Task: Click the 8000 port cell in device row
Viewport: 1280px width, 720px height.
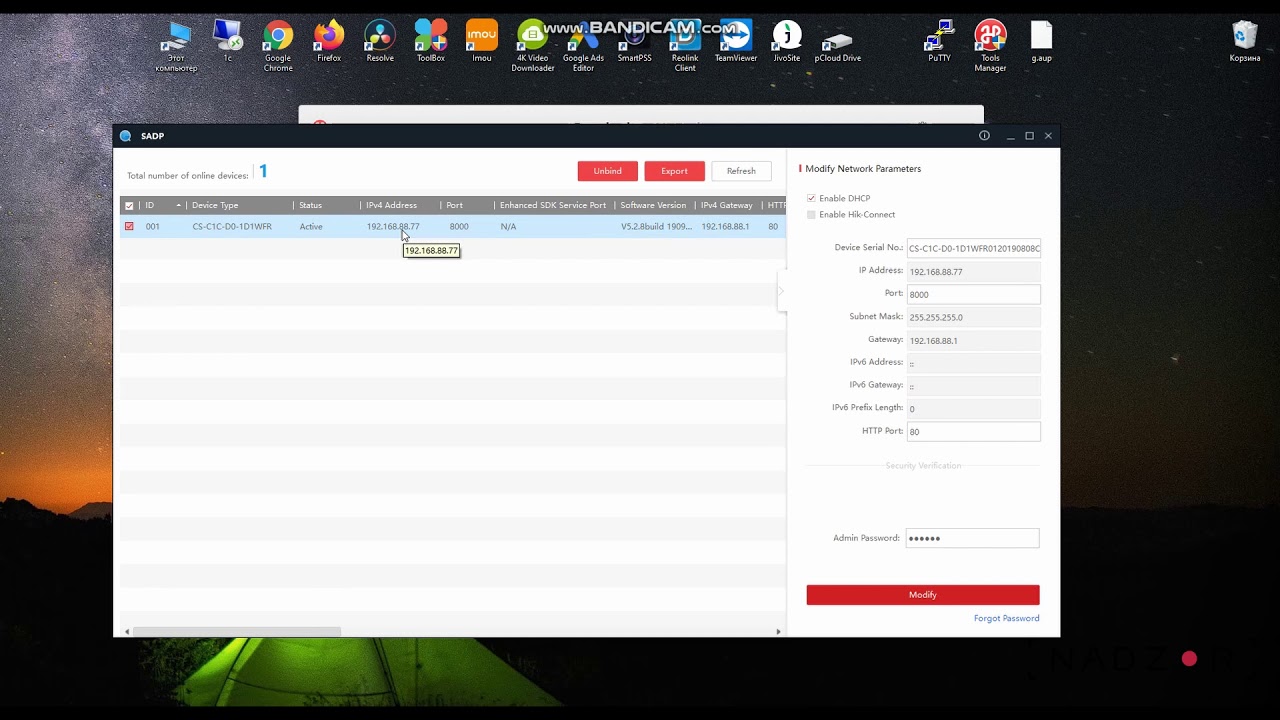Action: click(459, 227)
